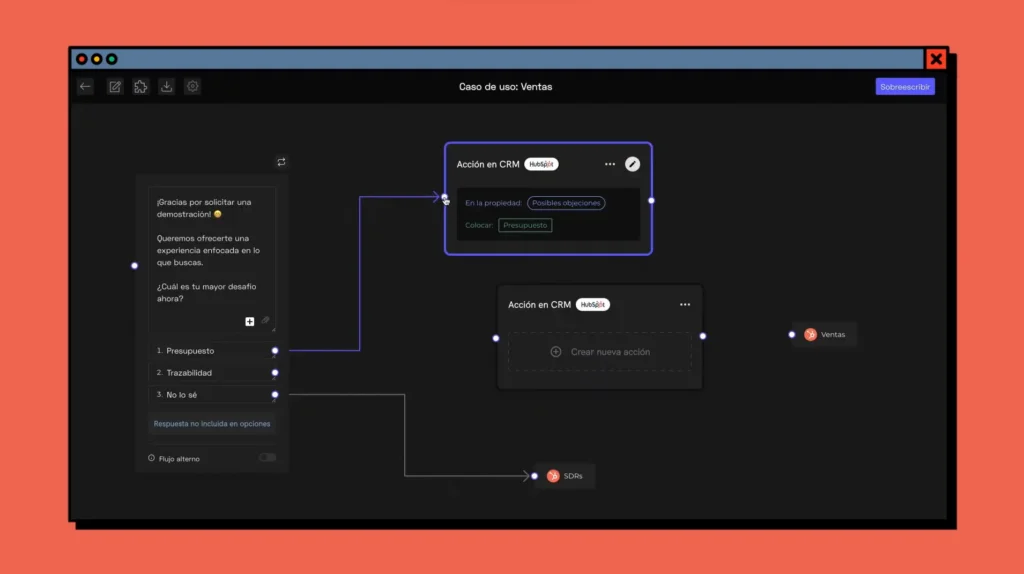
Task: Click Acción en CRM title of selected card
Action: click(x=488, y=164)
